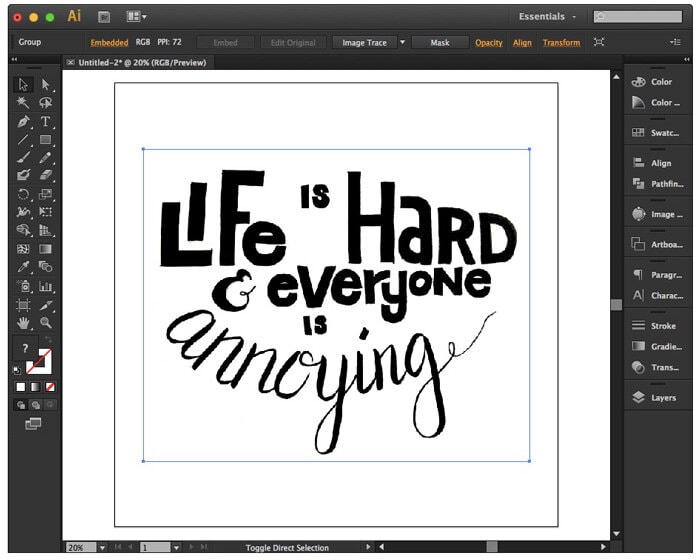Select the Eyedropper tool
The image size is (700, 560).
(23, 267)
